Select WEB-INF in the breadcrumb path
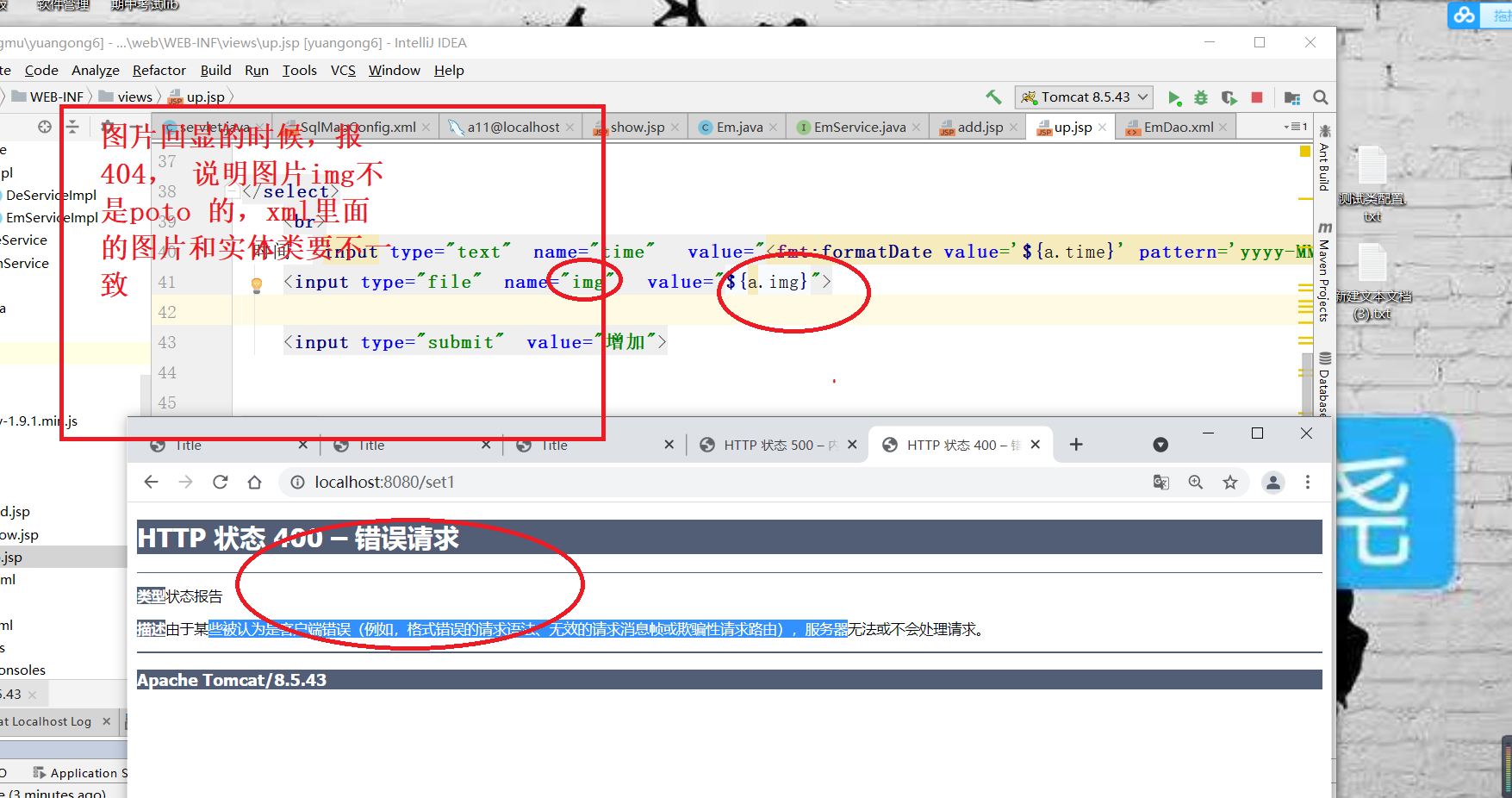This screenshot has width=1512, height=798. (47, 97)
